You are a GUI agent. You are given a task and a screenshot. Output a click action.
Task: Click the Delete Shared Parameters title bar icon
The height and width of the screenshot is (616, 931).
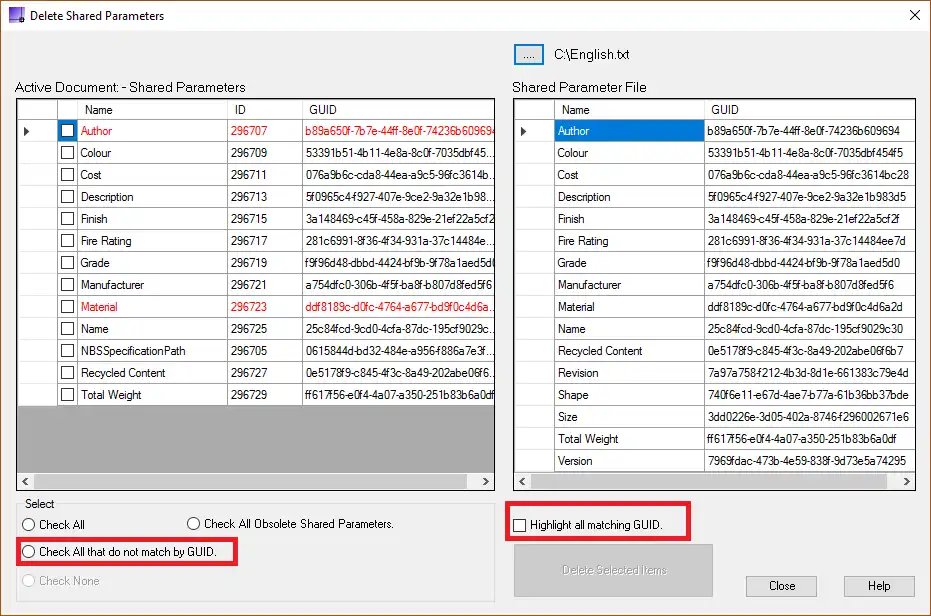(16, 16)
